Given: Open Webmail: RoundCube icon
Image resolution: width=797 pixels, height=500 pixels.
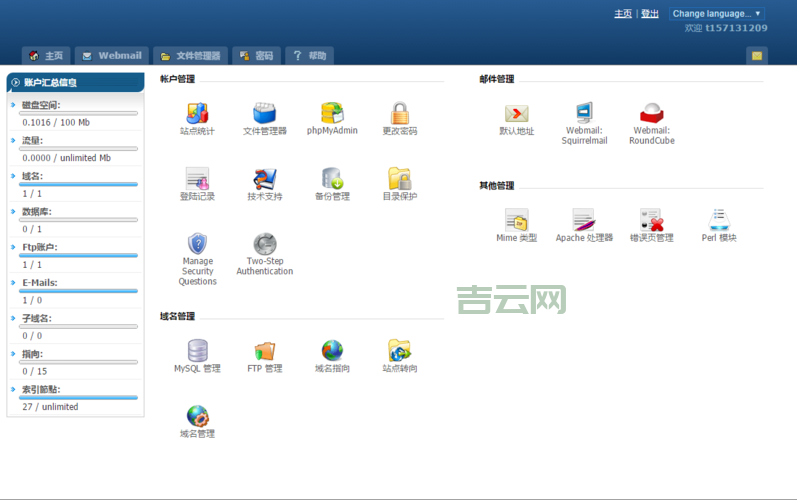Looking at the screenshot, I should click(651, 113).
